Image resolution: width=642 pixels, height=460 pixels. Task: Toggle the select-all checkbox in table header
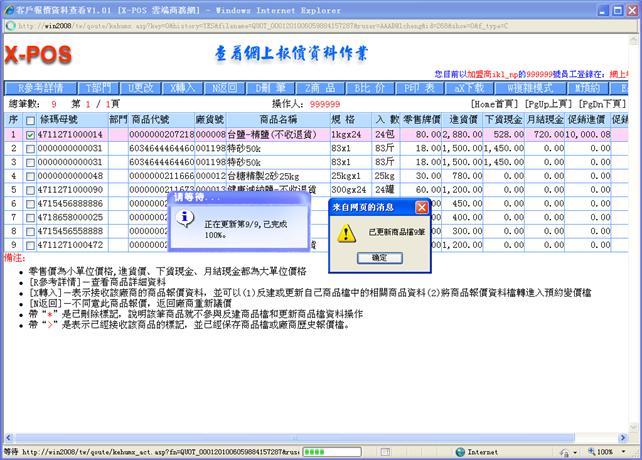(x=30, y=118)
